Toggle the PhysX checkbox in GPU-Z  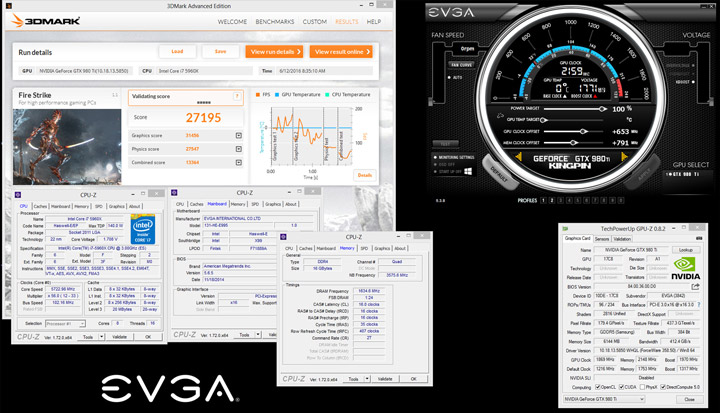[642, 387]
